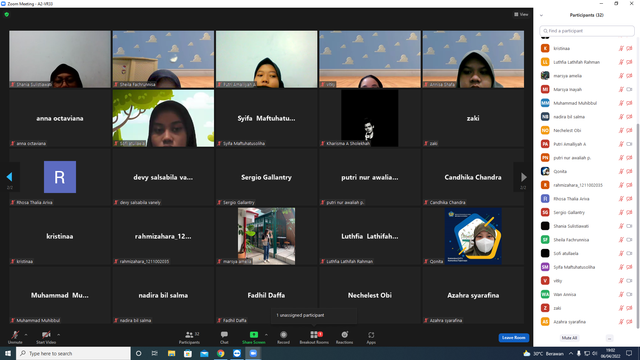Open audio options arrow next to Unmute
This screenshot has width=640, height=360.
pos(26,335)
